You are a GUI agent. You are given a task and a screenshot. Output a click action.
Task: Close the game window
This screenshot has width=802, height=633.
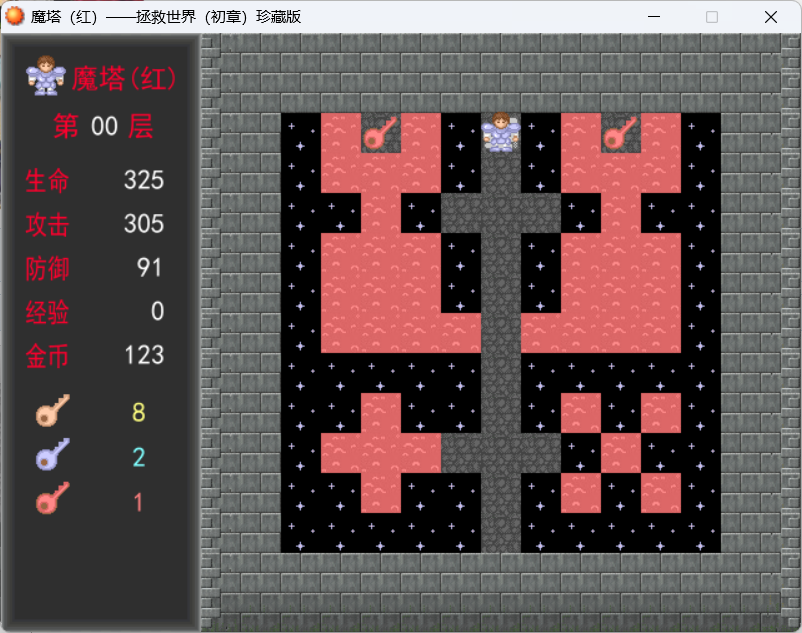pyautogui.click(x=771, y=17)
